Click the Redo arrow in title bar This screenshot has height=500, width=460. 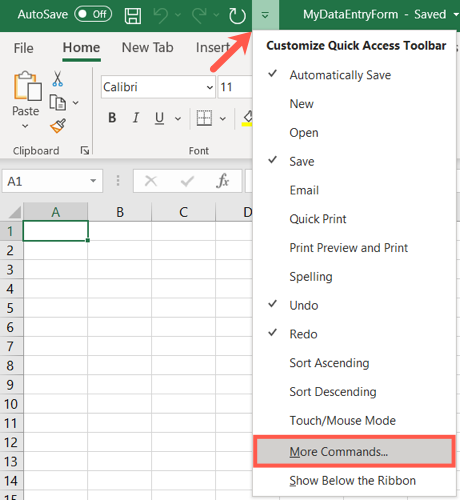(199, 15)
